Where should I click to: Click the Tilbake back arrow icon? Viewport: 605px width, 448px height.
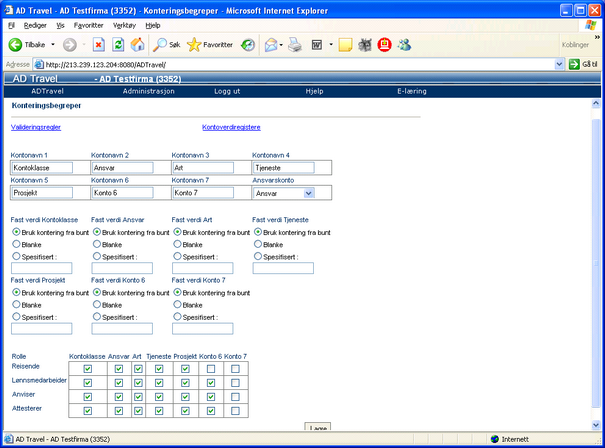[x=16, y=45]
